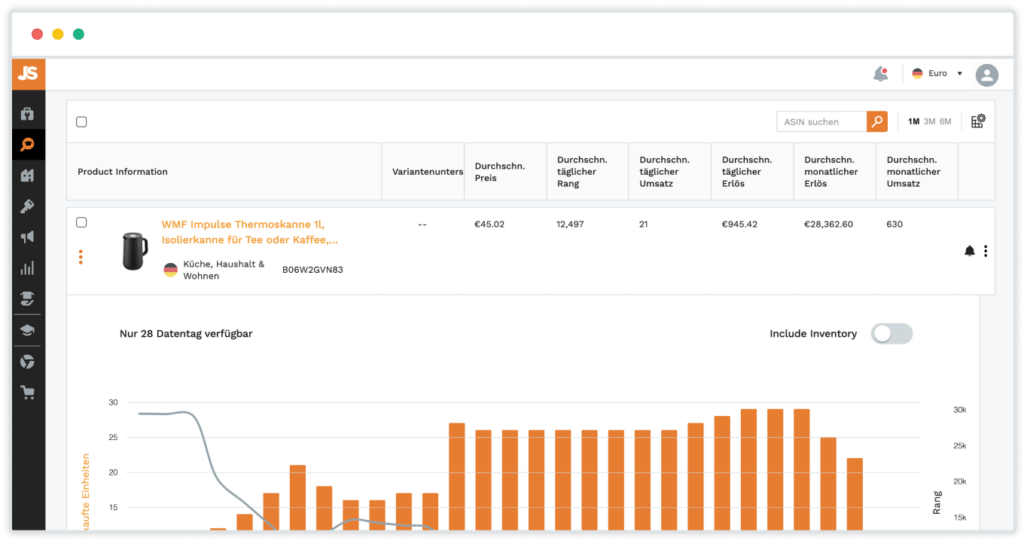Click the thermos product thumbnail image
The width and height of the screenshot is (1024, 541).
click(135, 251)
